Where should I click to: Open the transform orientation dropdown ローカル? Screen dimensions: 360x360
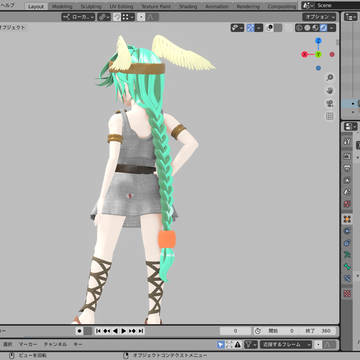tap(78, 17)
